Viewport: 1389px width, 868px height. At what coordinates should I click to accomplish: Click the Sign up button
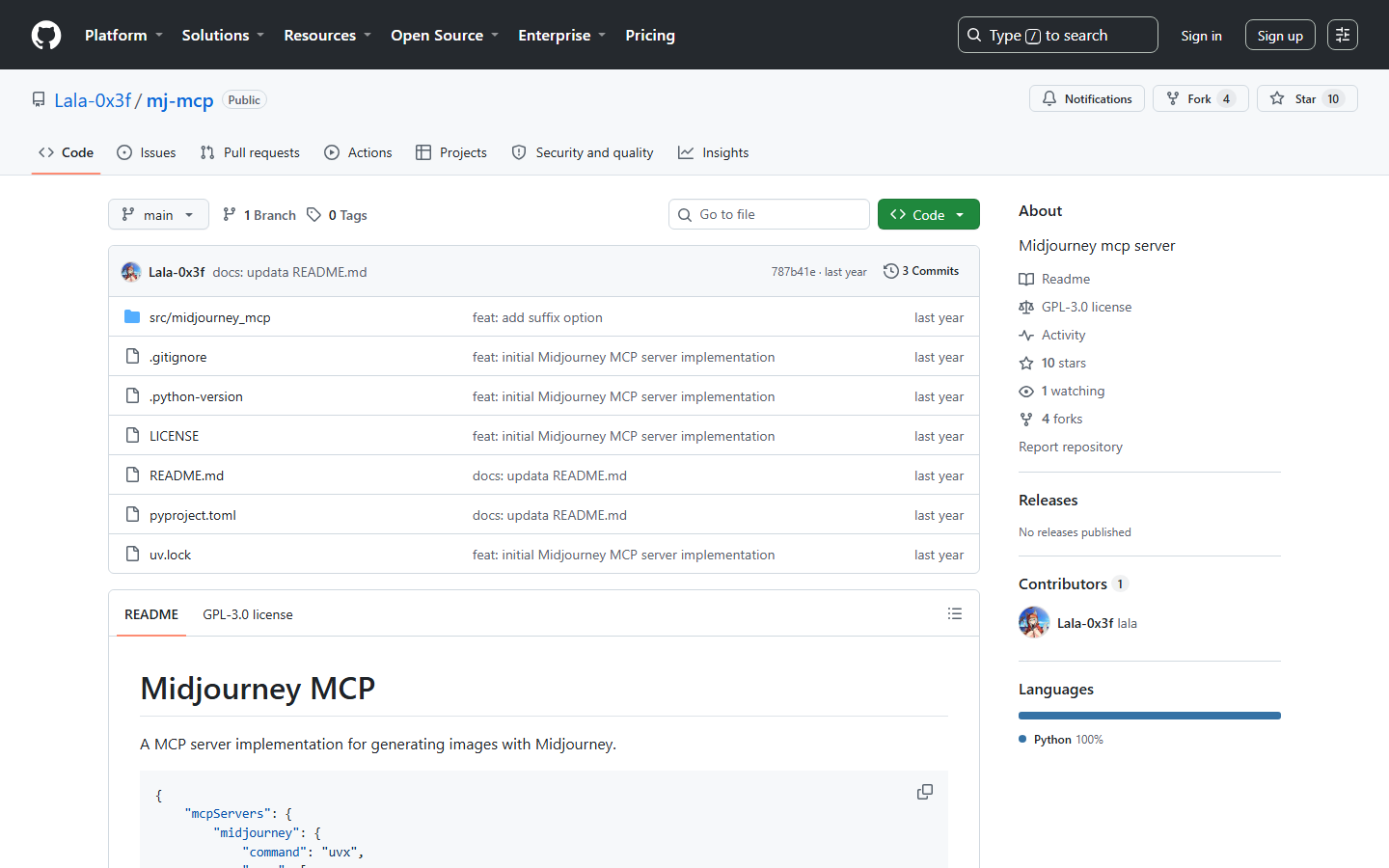[x=1280, y=36]
